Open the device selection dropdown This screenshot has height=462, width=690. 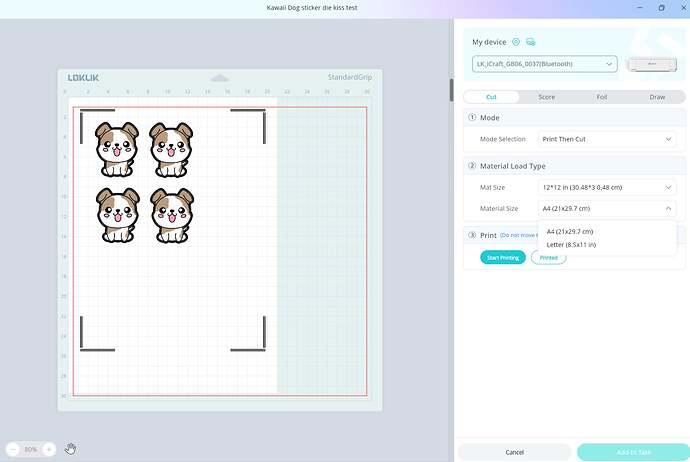[545, 64]
